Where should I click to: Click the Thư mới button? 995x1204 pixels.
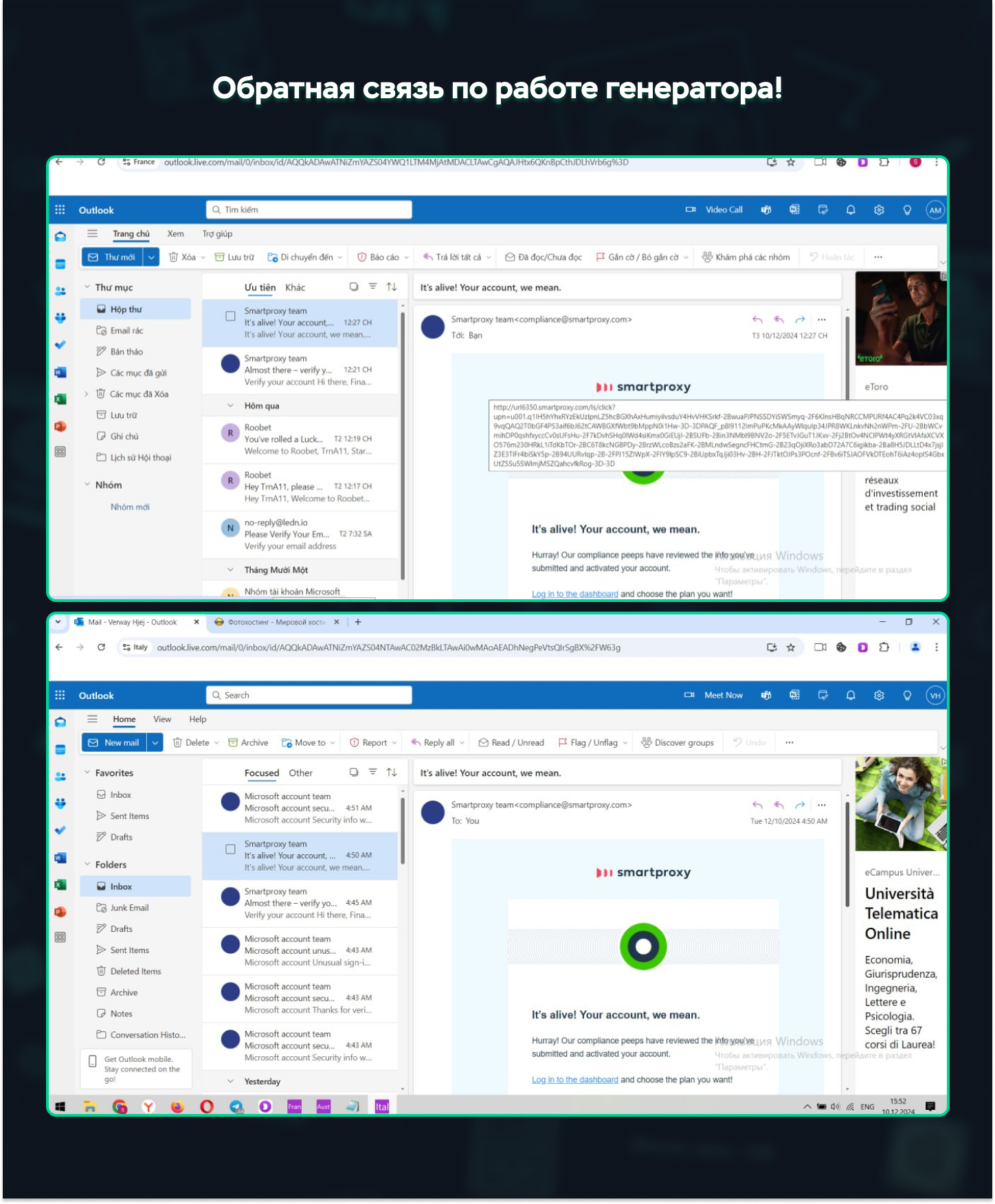[113, 258]
